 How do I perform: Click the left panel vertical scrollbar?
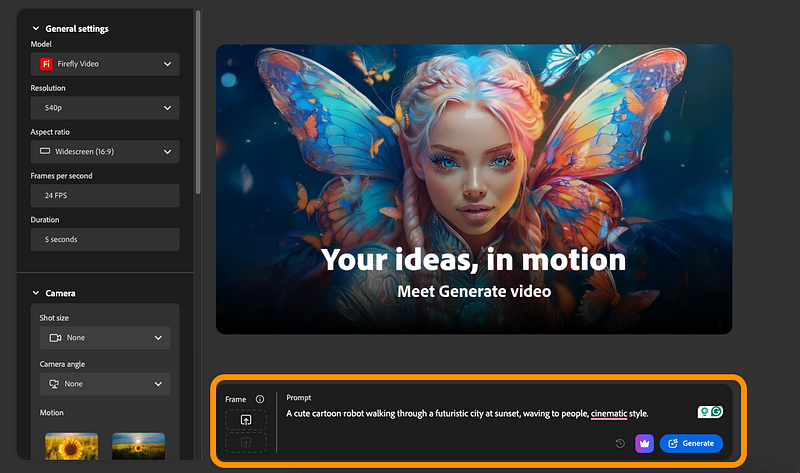point(198,100)
